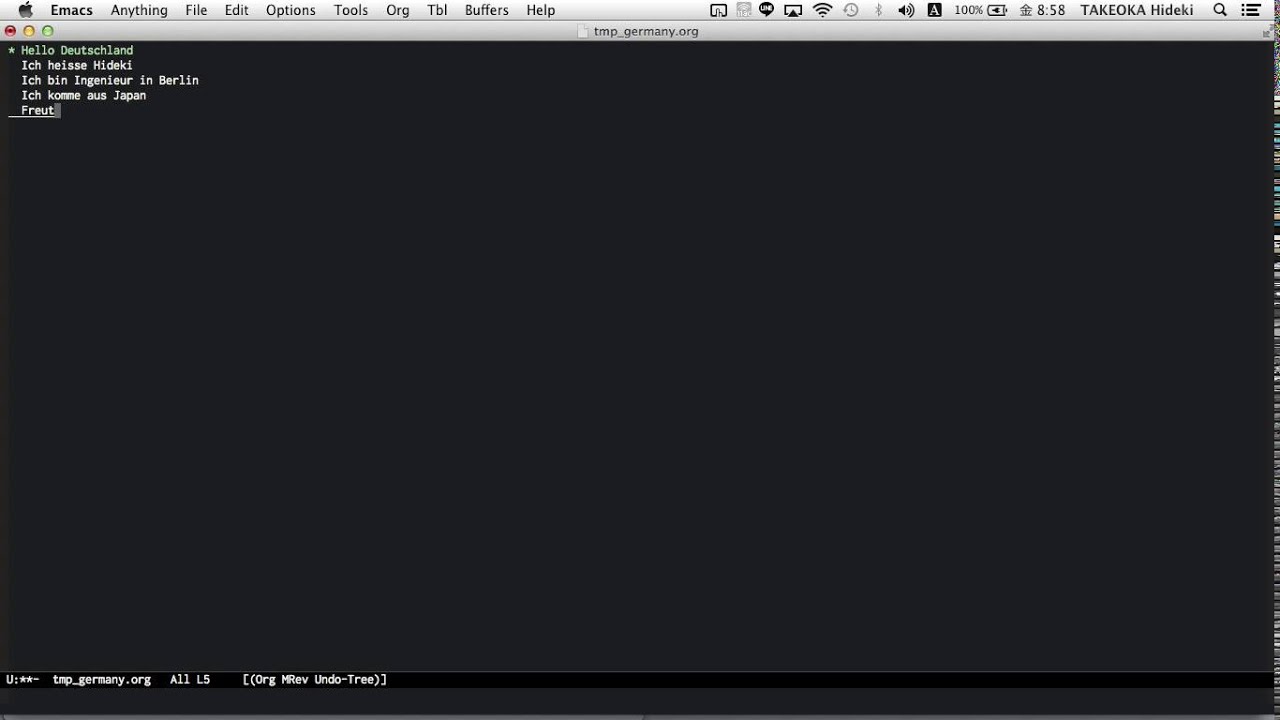This screenshot has width=1280, height=720.
Task: Click the tmp_germany.org title bar document icon
Action: tap(584, 31)
